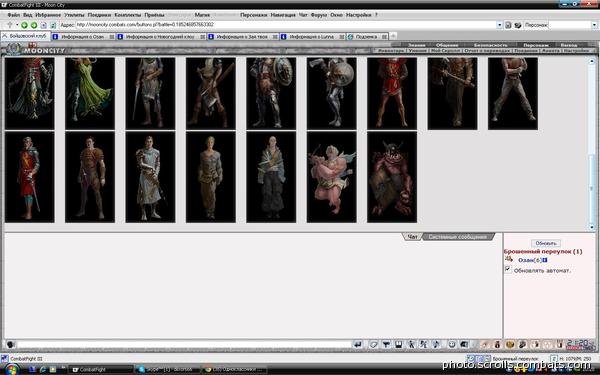Click the address bar URL field
600x375 pixels.
286,25
